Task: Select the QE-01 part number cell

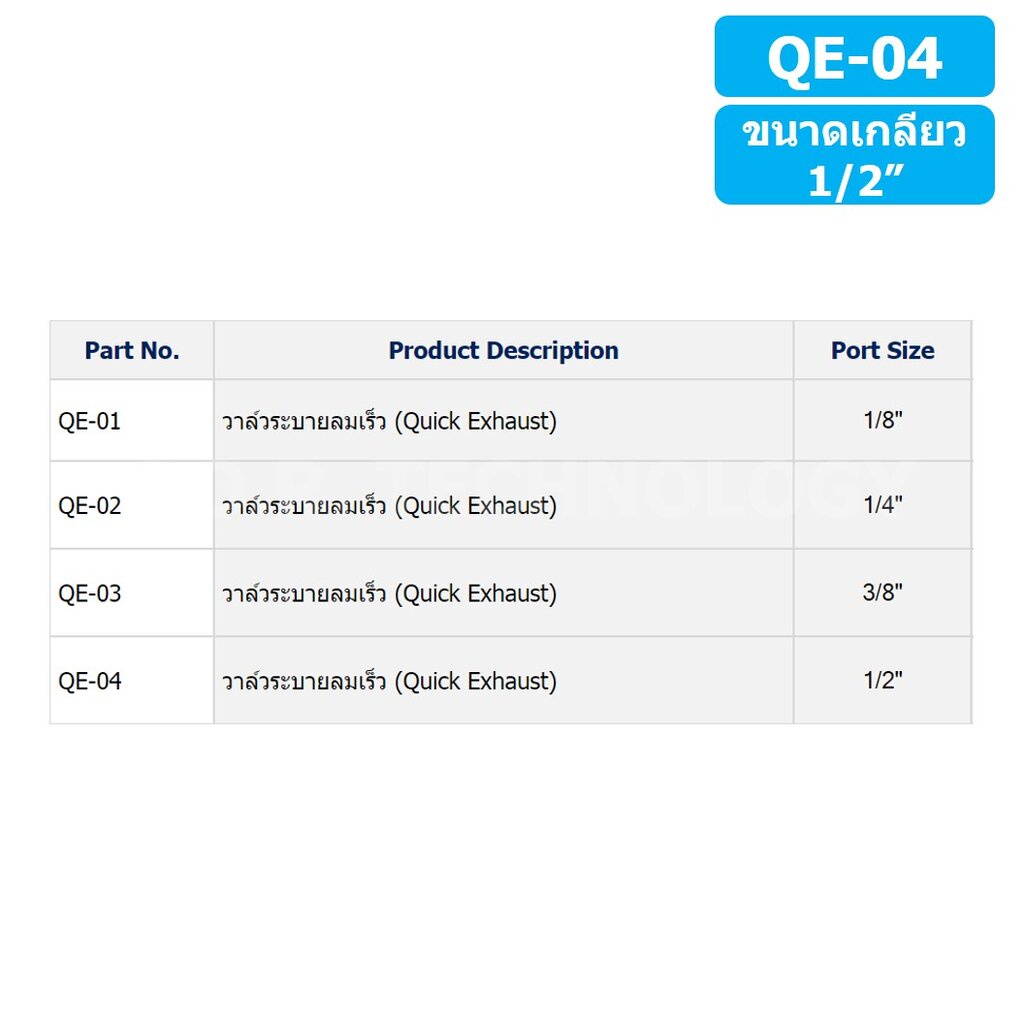Action: coord(90,421)
